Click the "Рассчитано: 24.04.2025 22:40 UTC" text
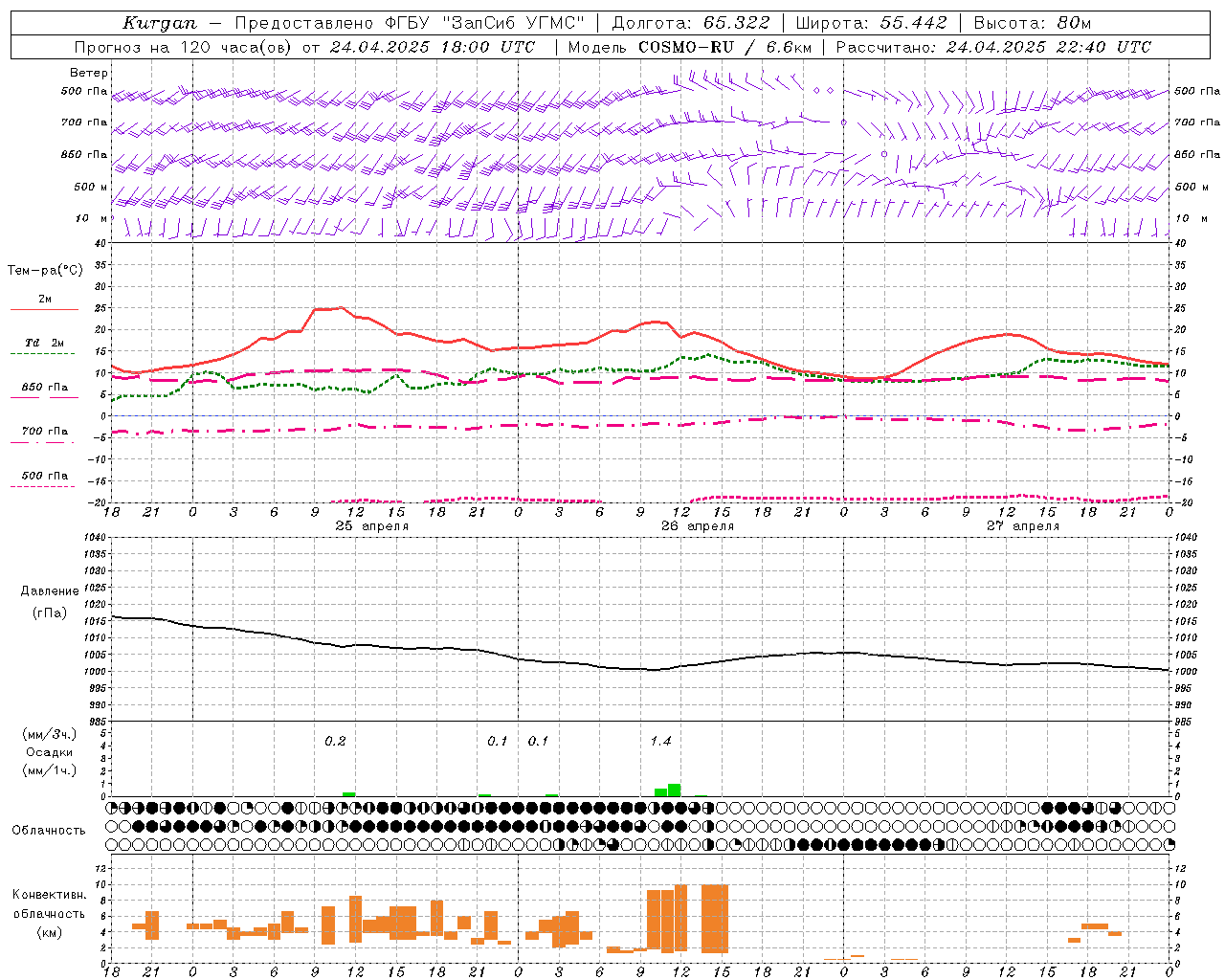 [993, 47]
